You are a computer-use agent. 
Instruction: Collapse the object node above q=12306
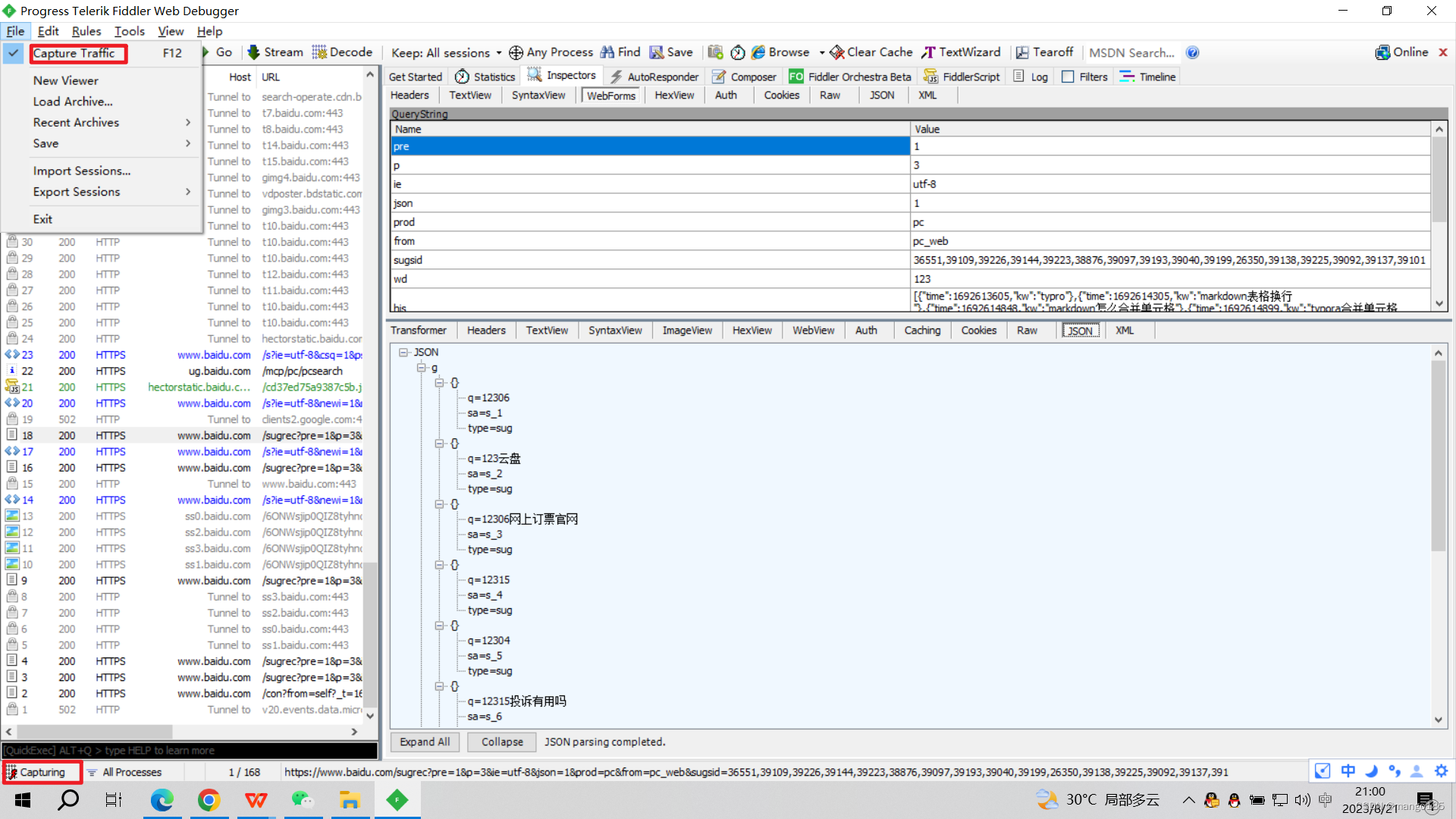point(439,383)
